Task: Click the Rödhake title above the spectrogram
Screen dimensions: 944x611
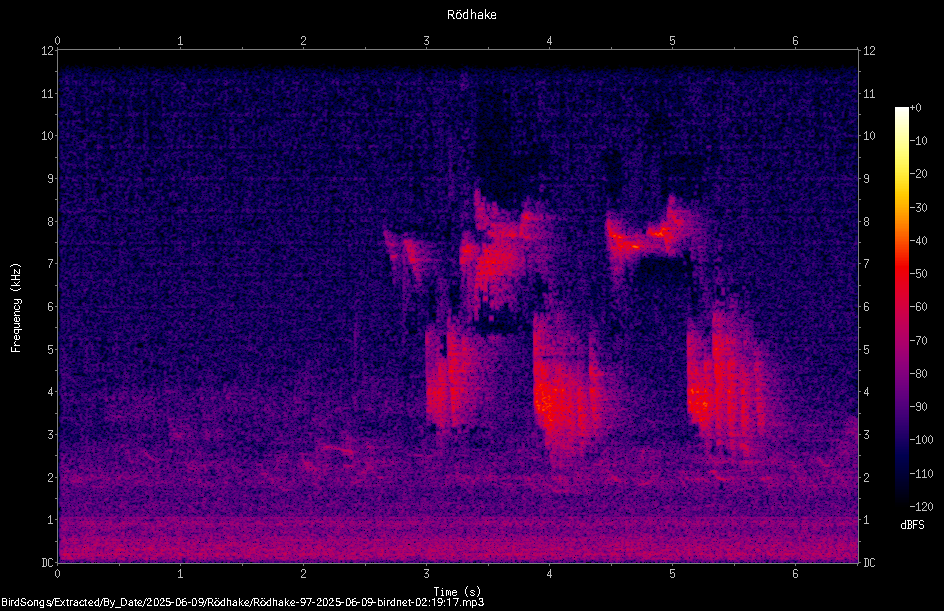Action: click(471, 14)
